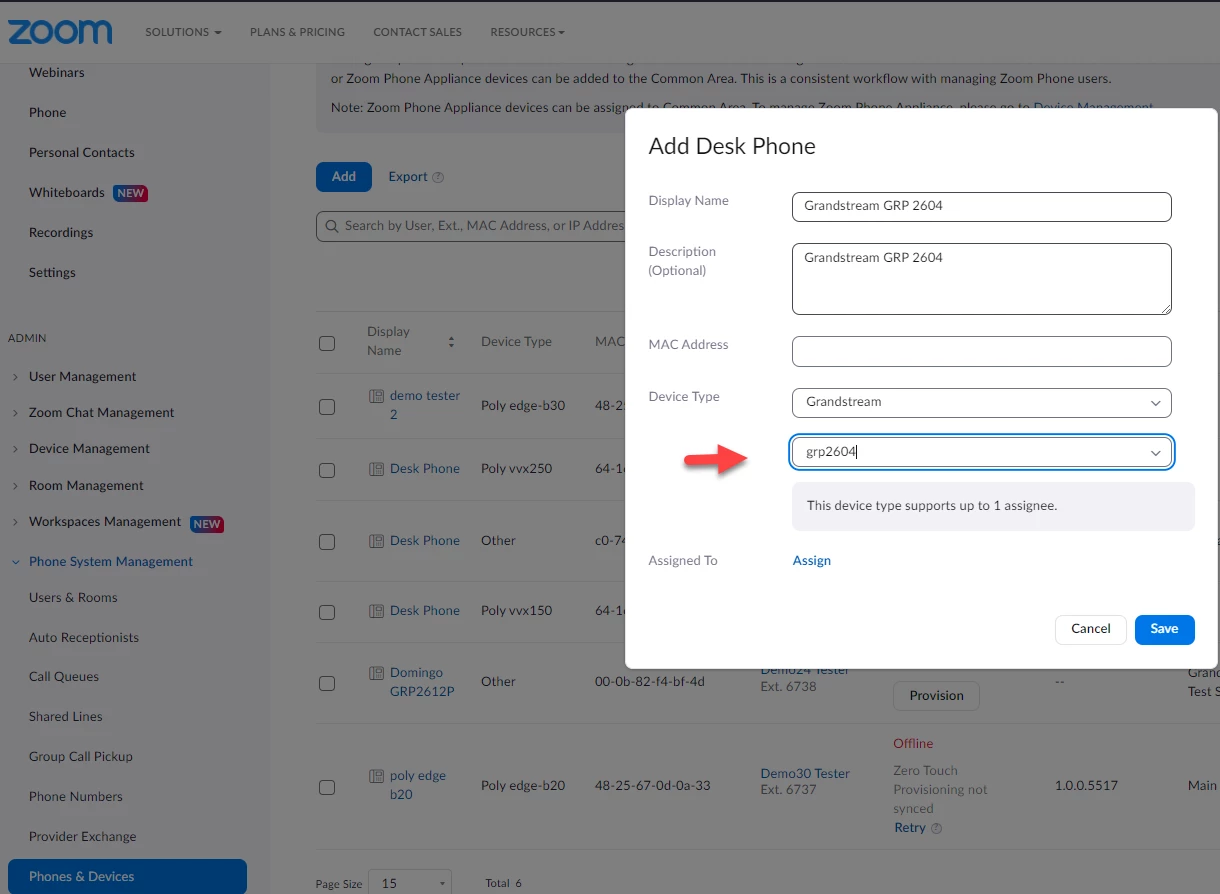Check the box for Poly vvx150 Desk Phone
The width and height of the screenshot is (1220, 894).
[x=327, y=612]
